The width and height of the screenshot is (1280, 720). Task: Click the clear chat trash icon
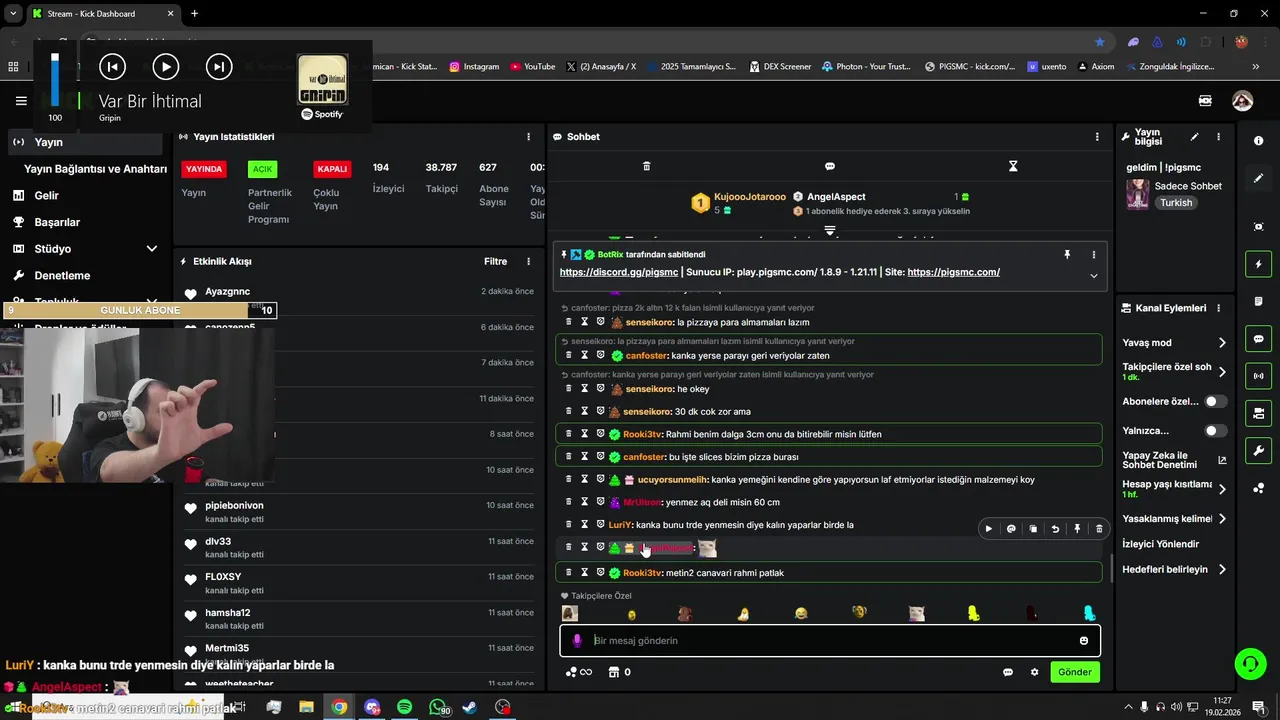[x=646, y=166]
